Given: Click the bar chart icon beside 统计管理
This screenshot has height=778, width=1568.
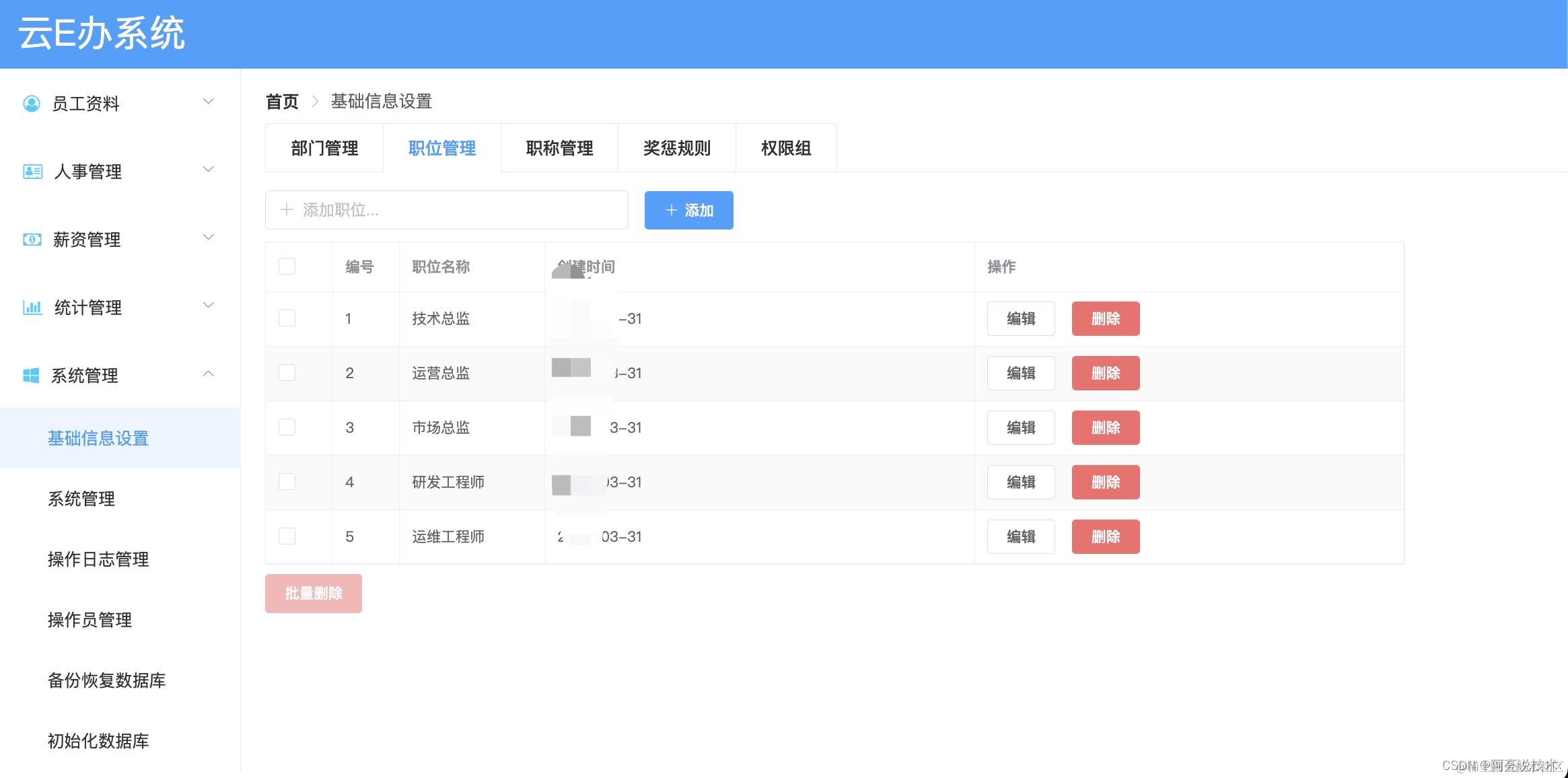Looking at the screenshot, I should 32,308.
